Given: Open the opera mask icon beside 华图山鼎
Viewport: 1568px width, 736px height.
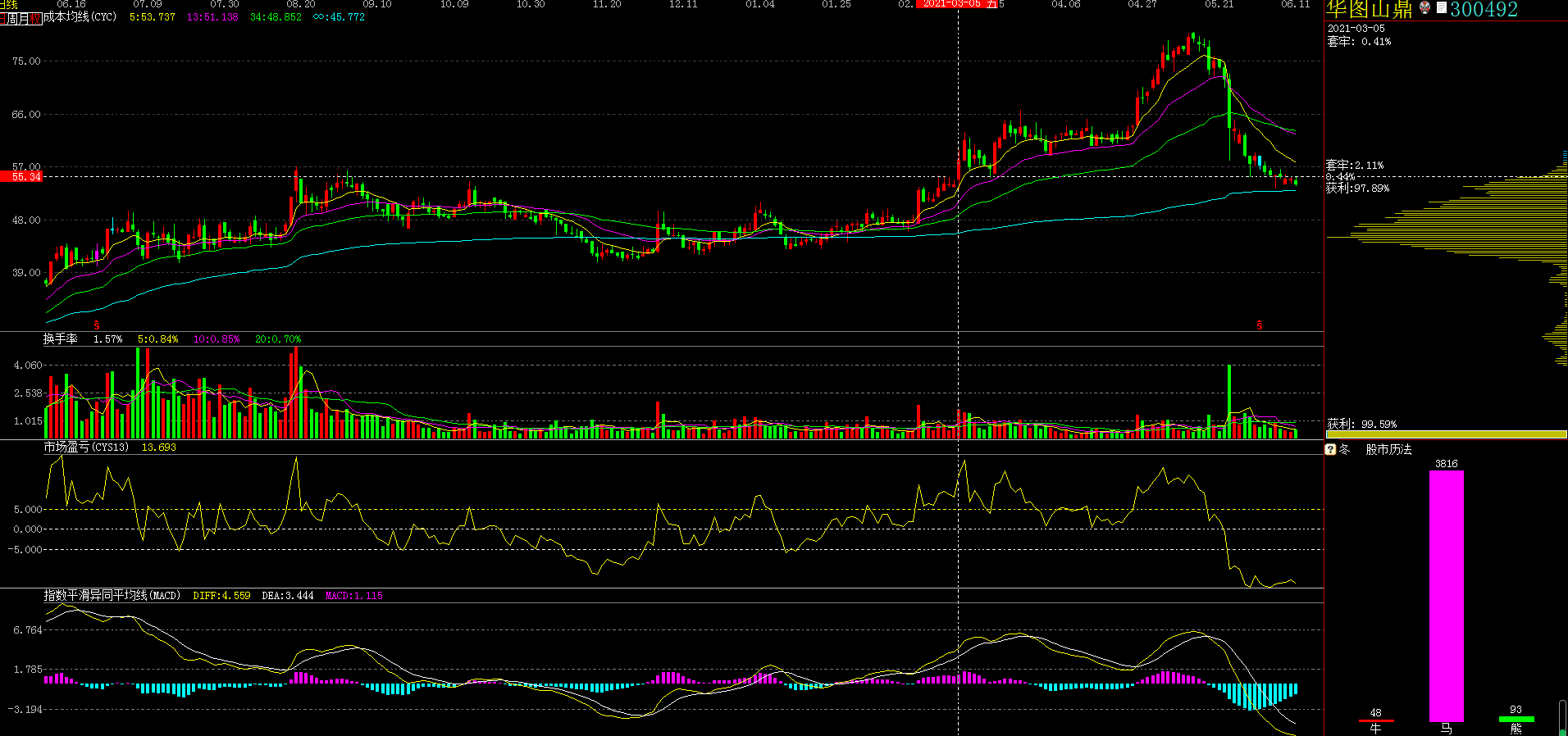Looking at the screenshot, I should tap(1424, 8).
